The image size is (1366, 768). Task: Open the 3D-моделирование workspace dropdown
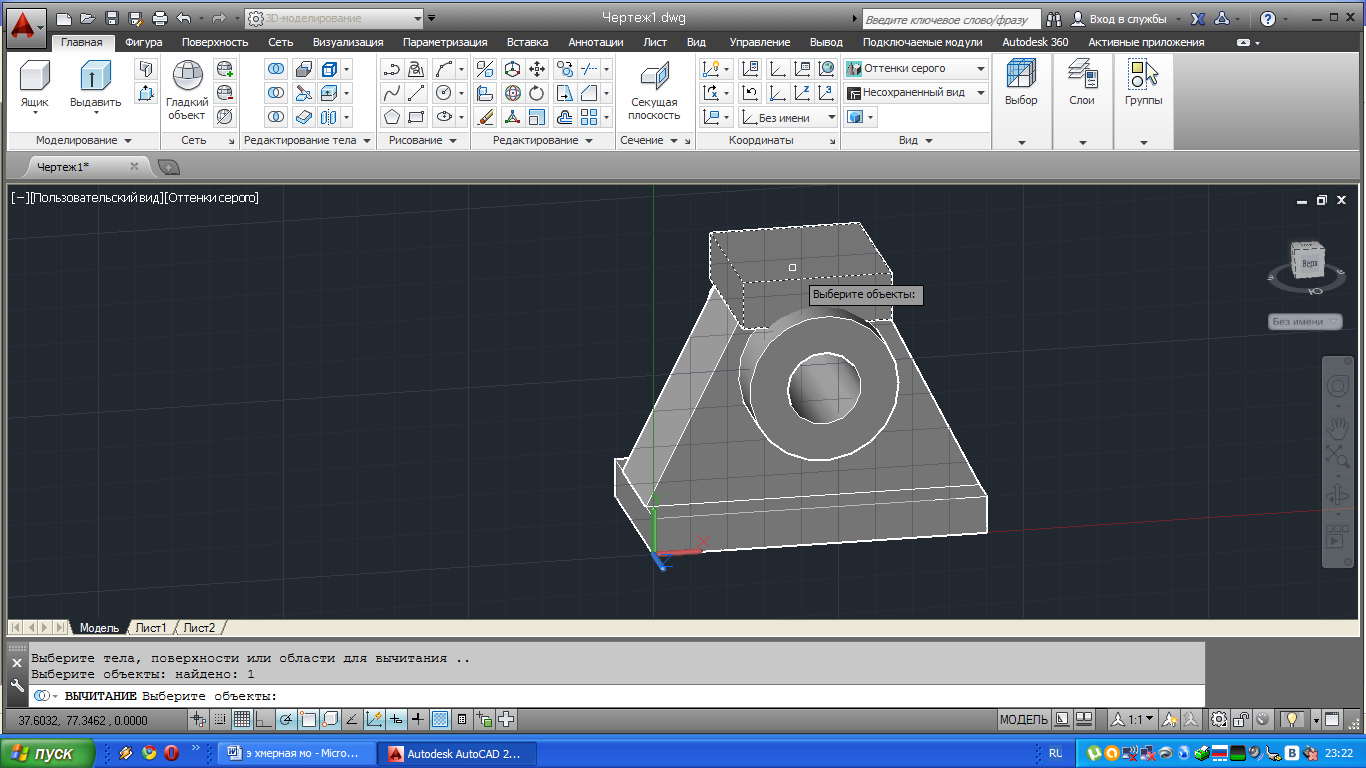(x=418, y=18)
